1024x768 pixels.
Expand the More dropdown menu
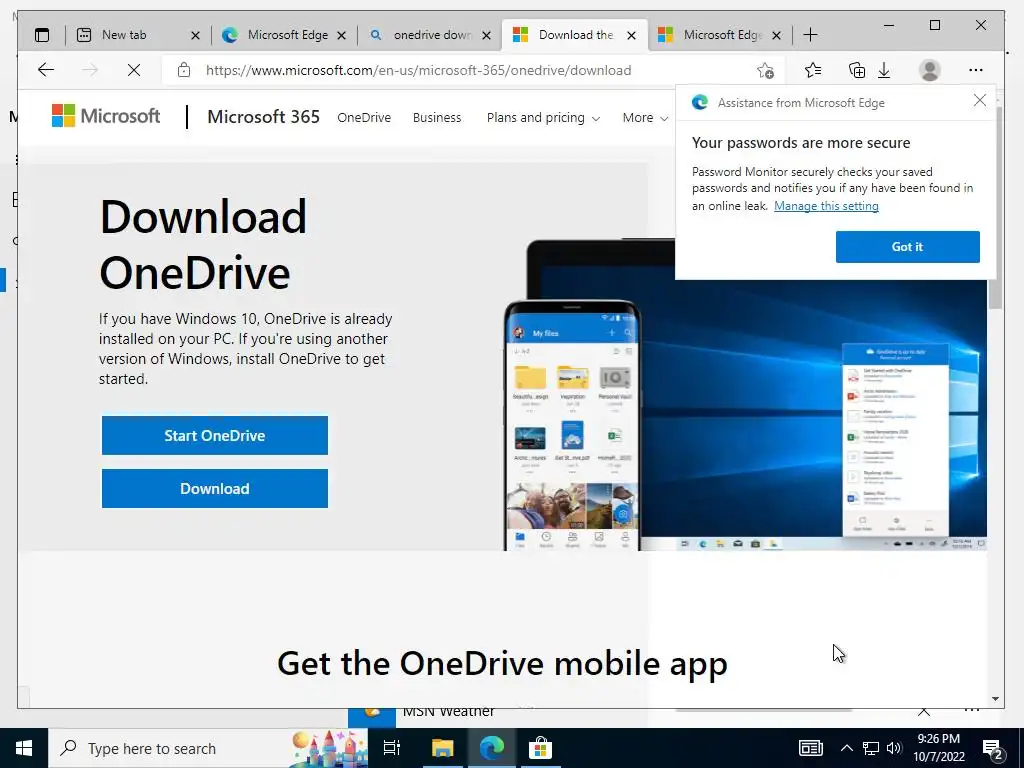(645, 118)
